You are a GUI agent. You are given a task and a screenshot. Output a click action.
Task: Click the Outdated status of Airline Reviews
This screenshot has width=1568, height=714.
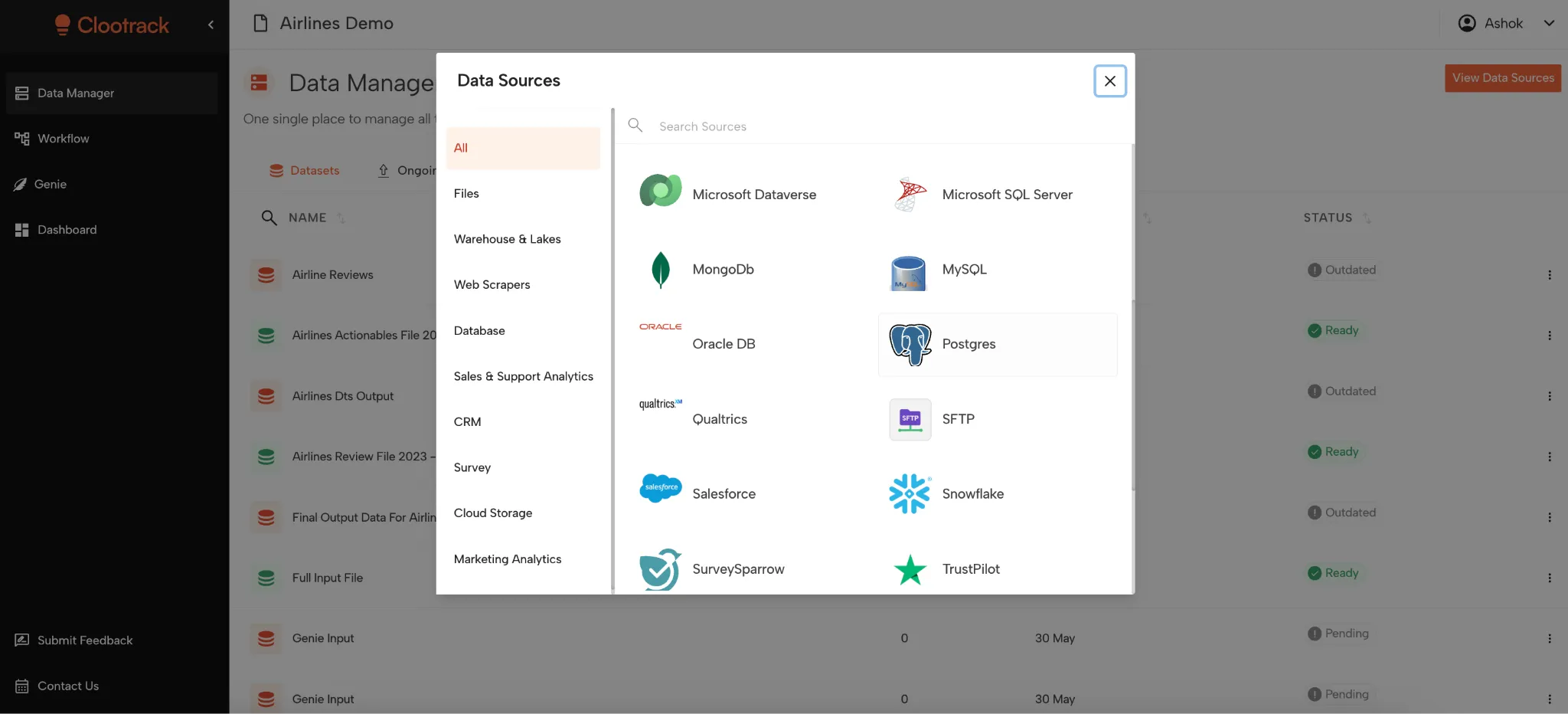tap(1341, 270)
